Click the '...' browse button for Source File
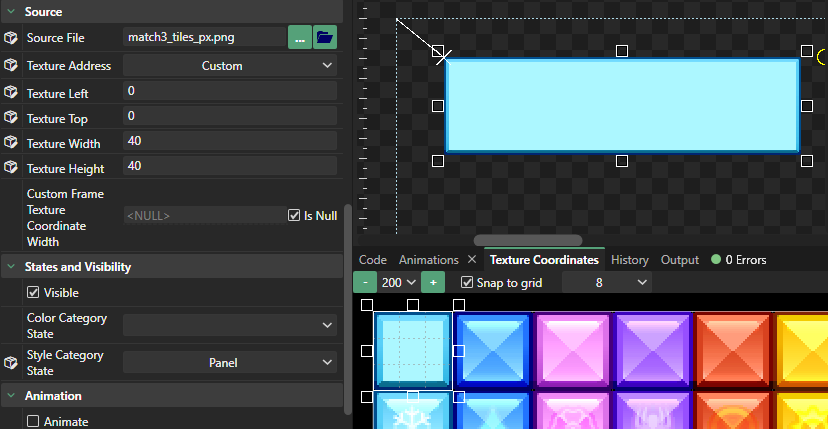 coord(299,38)
